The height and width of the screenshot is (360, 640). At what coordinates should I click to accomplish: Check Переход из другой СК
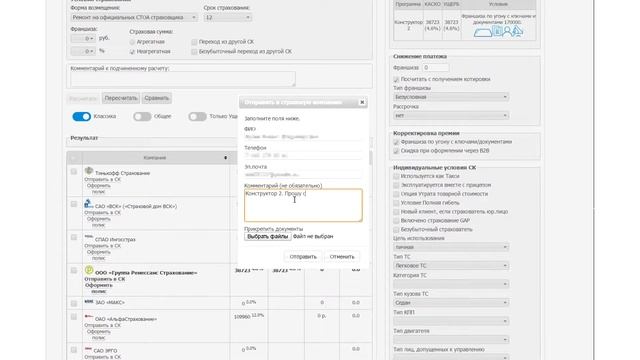[x=194, y=42]
